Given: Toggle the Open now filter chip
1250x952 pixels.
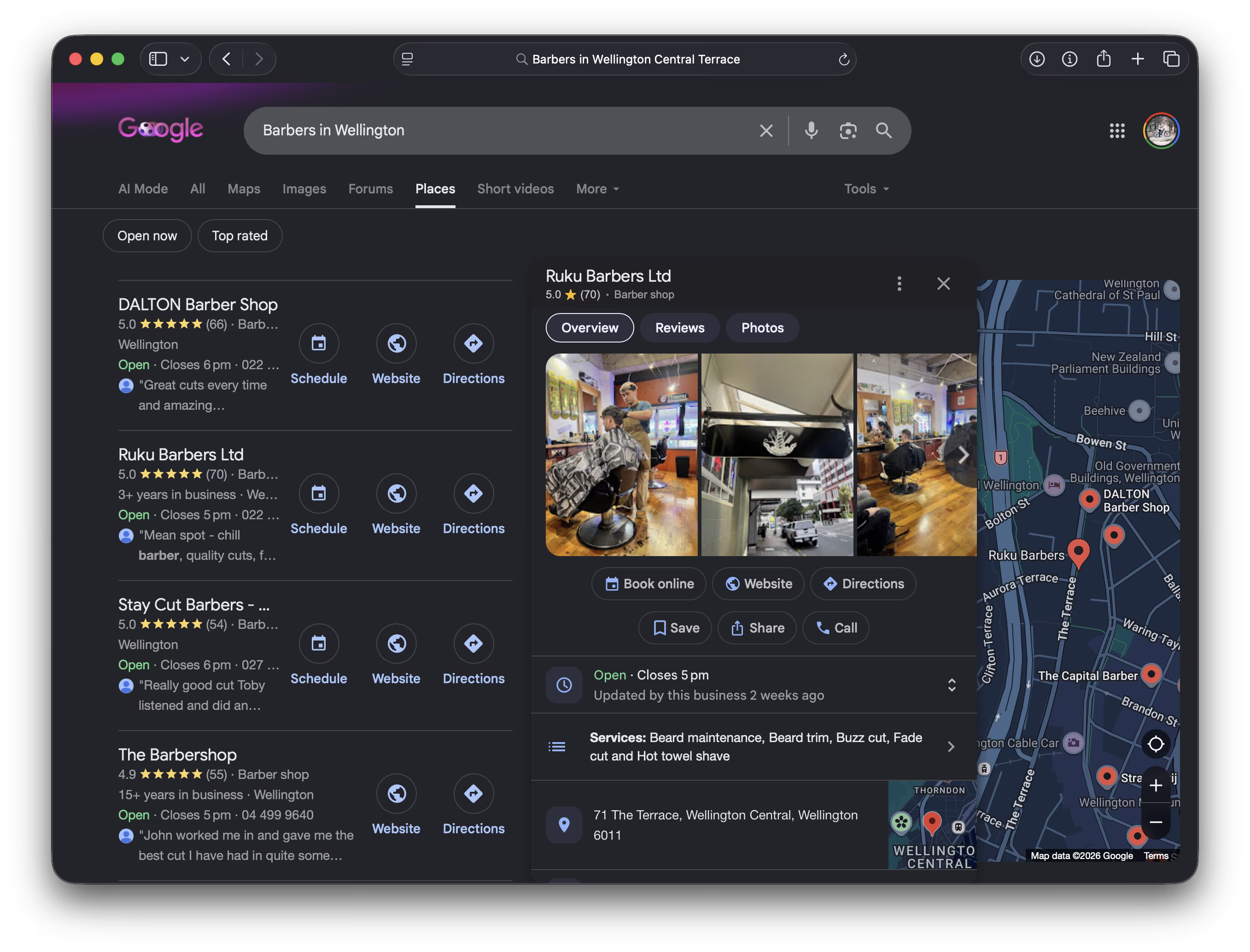Looking at the screenshot, I should [147, 236].
